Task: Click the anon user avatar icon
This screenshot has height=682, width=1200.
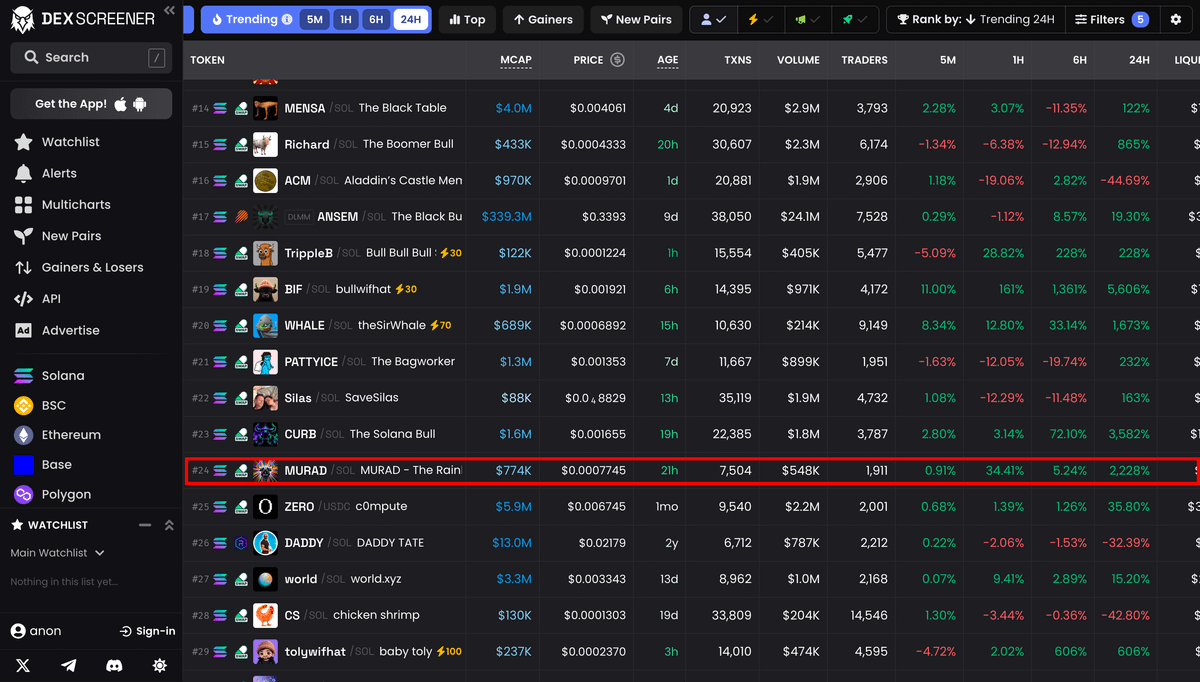Action: (18, 631)
